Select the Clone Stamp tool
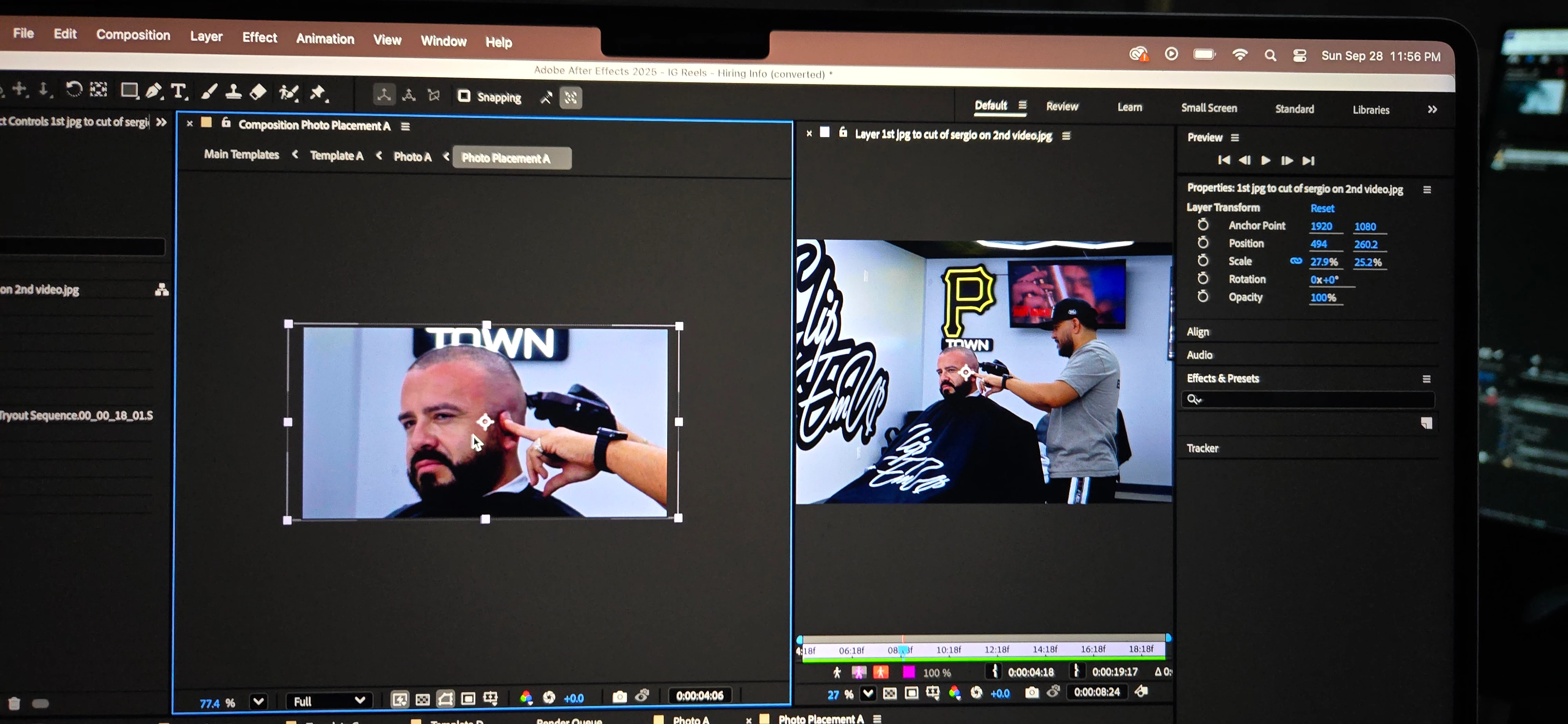This screenshot has width=1568, height=724. point(233,92)
